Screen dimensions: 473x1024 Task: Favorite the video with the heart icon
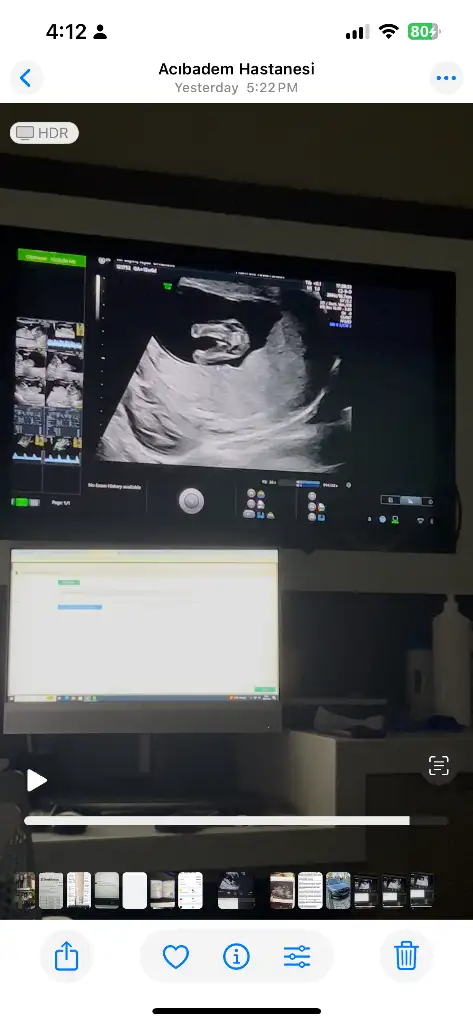click(x=176, y=957)
